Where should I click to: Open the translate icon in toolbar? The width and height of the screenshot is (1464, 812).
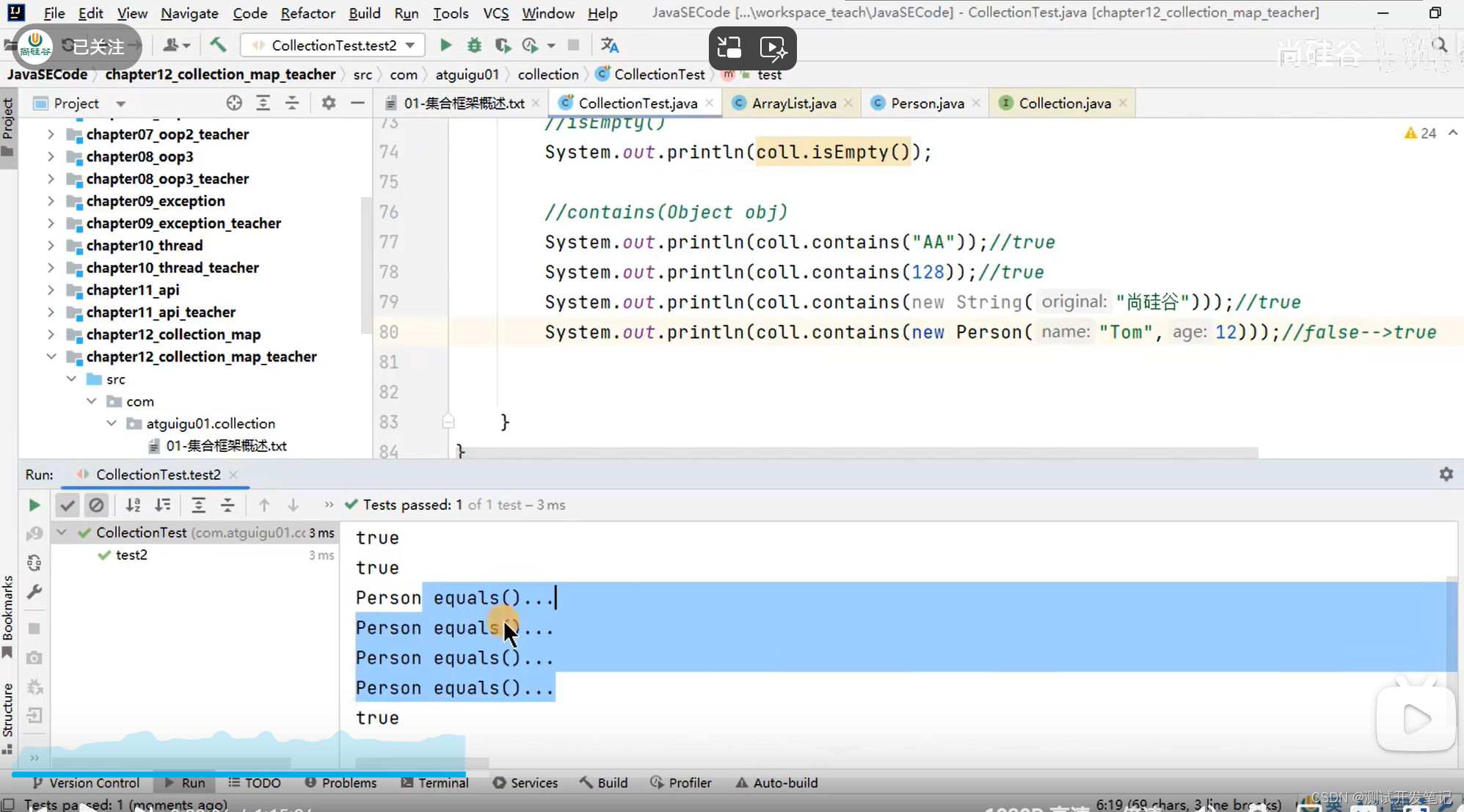pos(610,45)
